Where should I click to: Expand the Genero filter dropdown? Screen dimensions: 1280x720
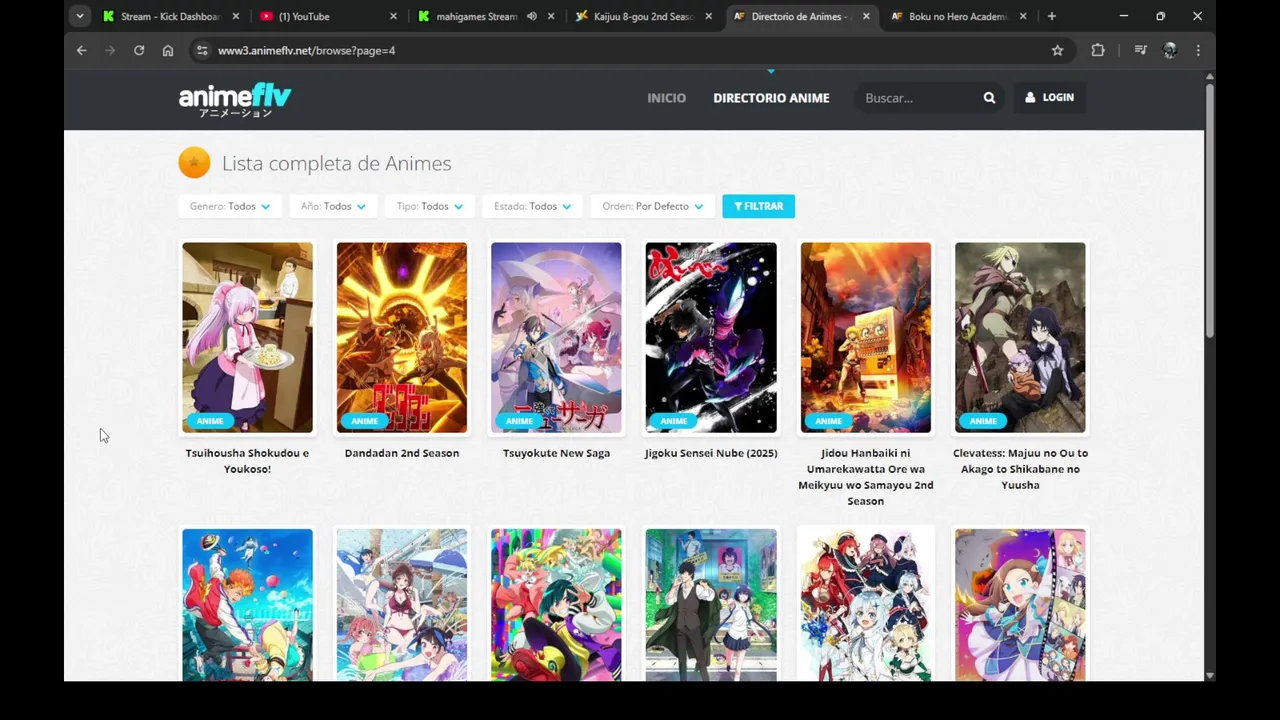[230, 206]
